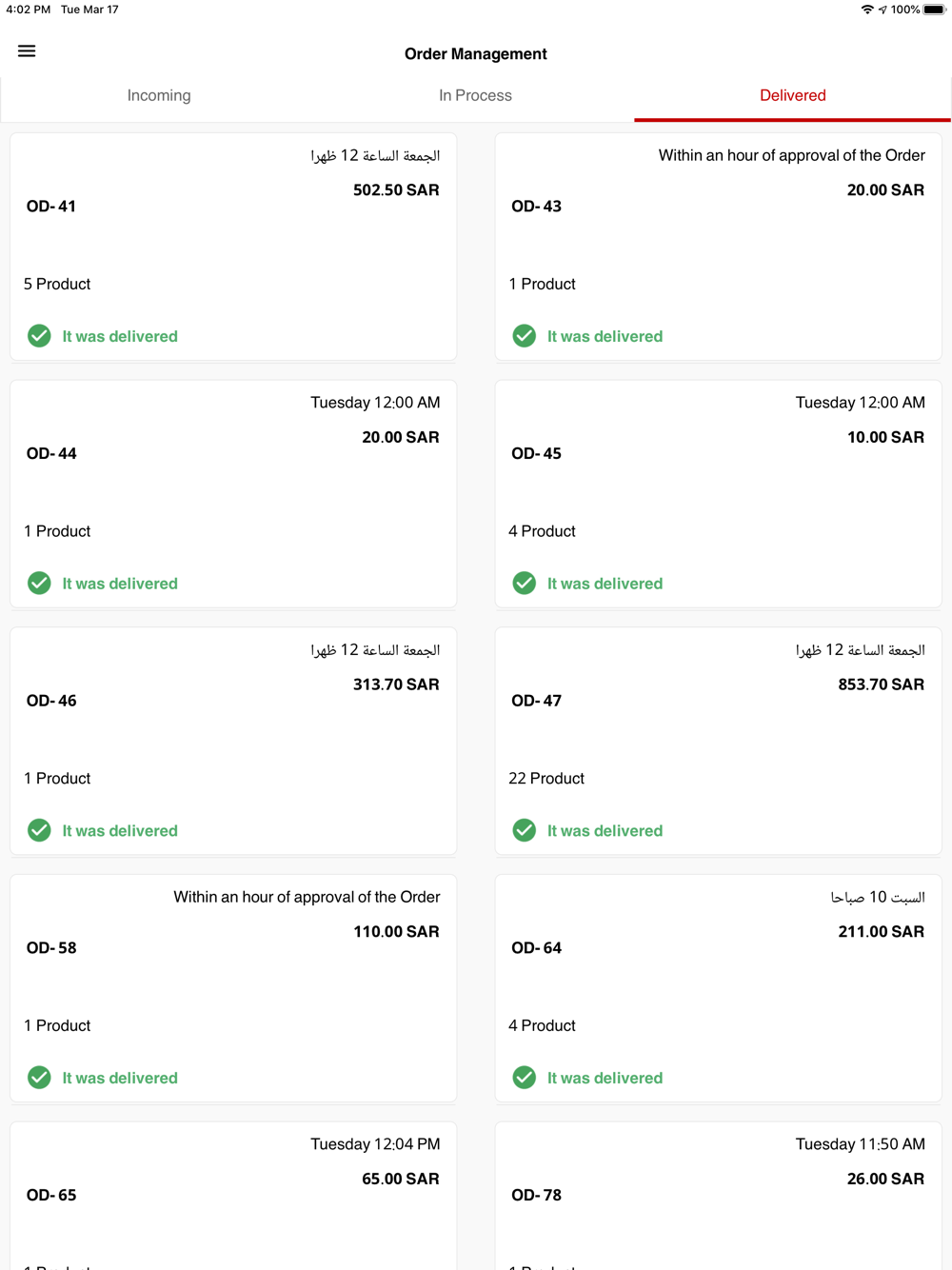Image resolution: width=952 pixels, height=1270 pixels.
Task: Click green delivered checkmark on OD-41
Action: [39, 336]
